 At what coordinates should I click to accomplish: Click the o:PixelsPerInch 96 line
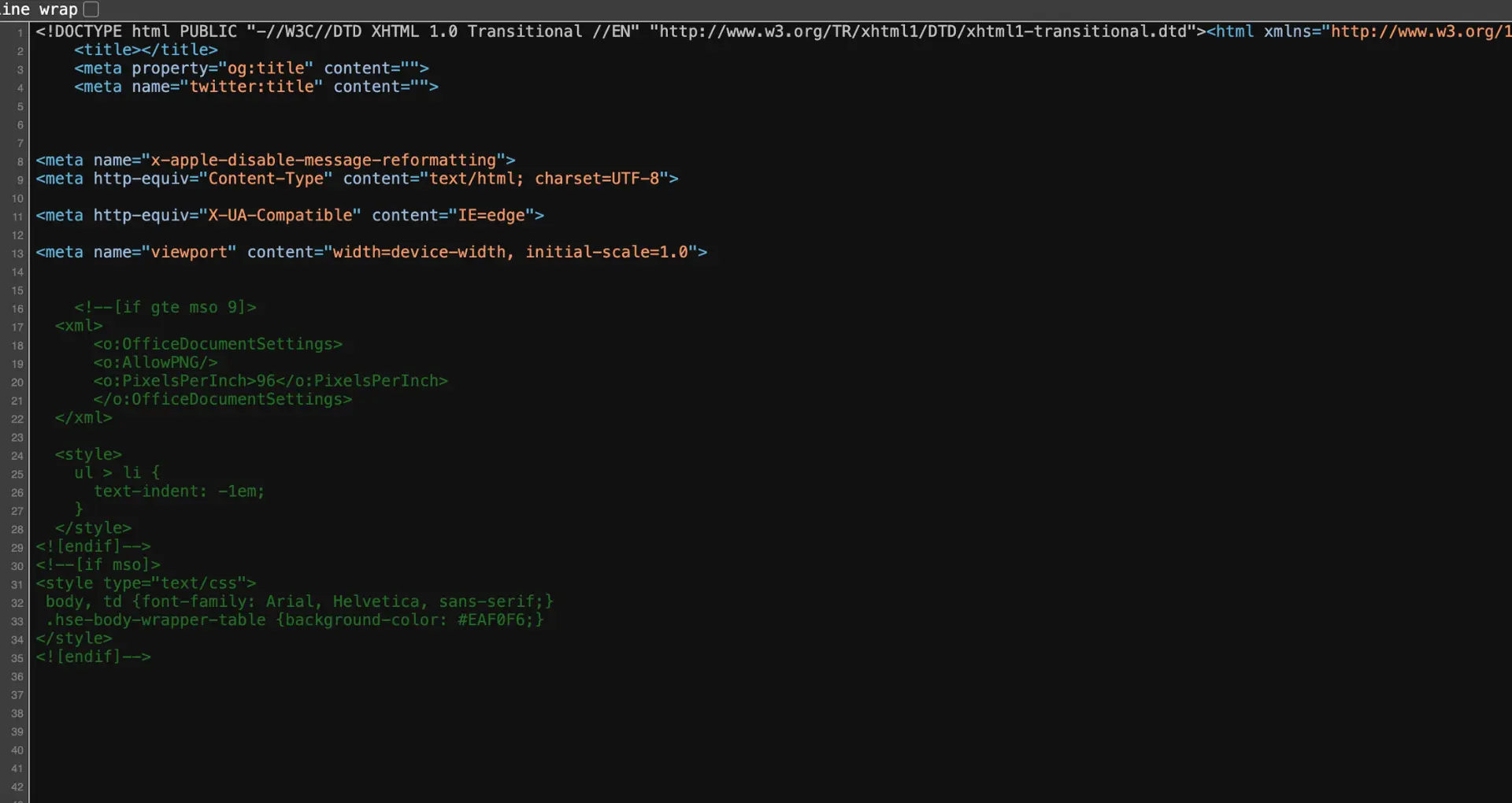click(270, 381)
